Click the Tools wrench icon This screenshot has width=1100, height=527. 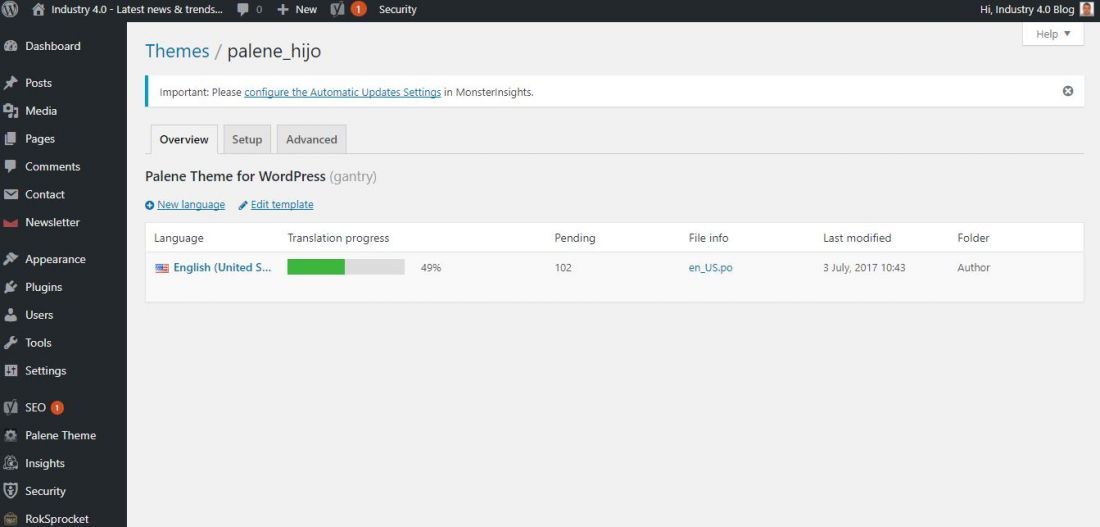(x=11, y=342)
